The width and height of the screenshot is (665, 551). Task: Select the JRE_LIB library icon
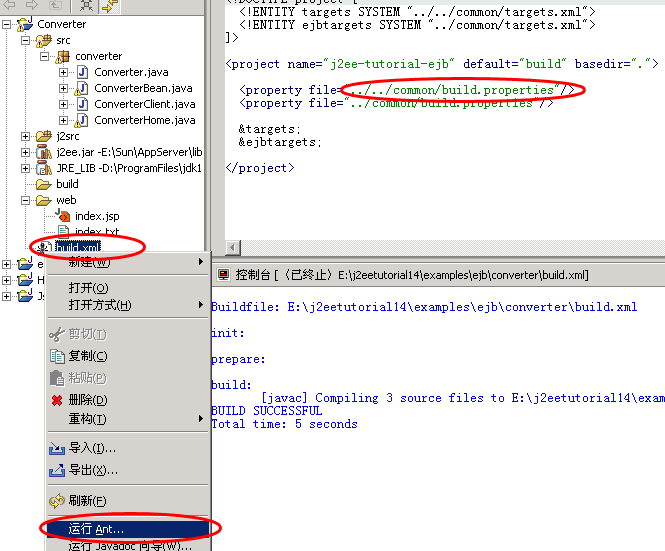pos(44,168)
